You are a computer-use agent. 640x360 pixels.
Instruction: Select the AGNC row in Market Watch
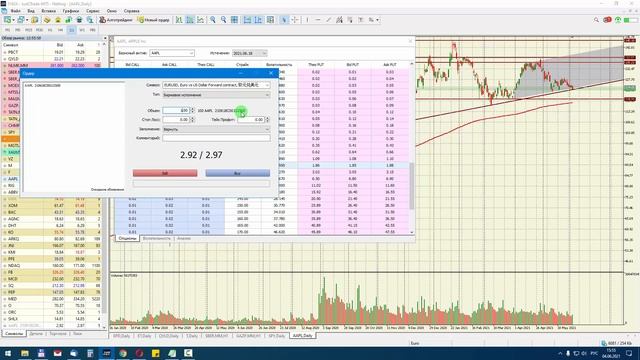[x=52, y=219]
